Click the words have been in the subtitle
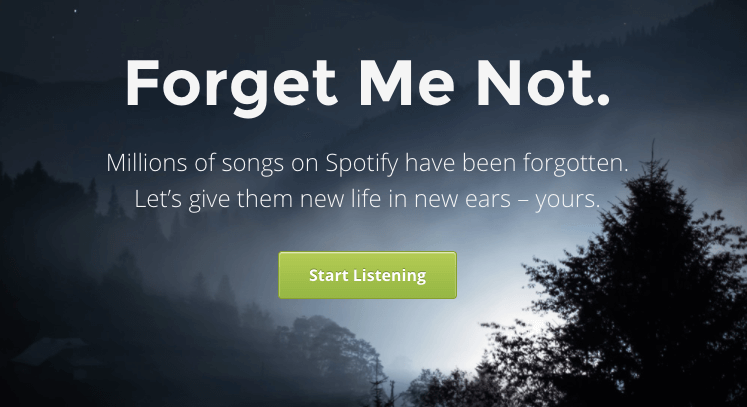This screenshot has width=747, height=407. (461, 163)
